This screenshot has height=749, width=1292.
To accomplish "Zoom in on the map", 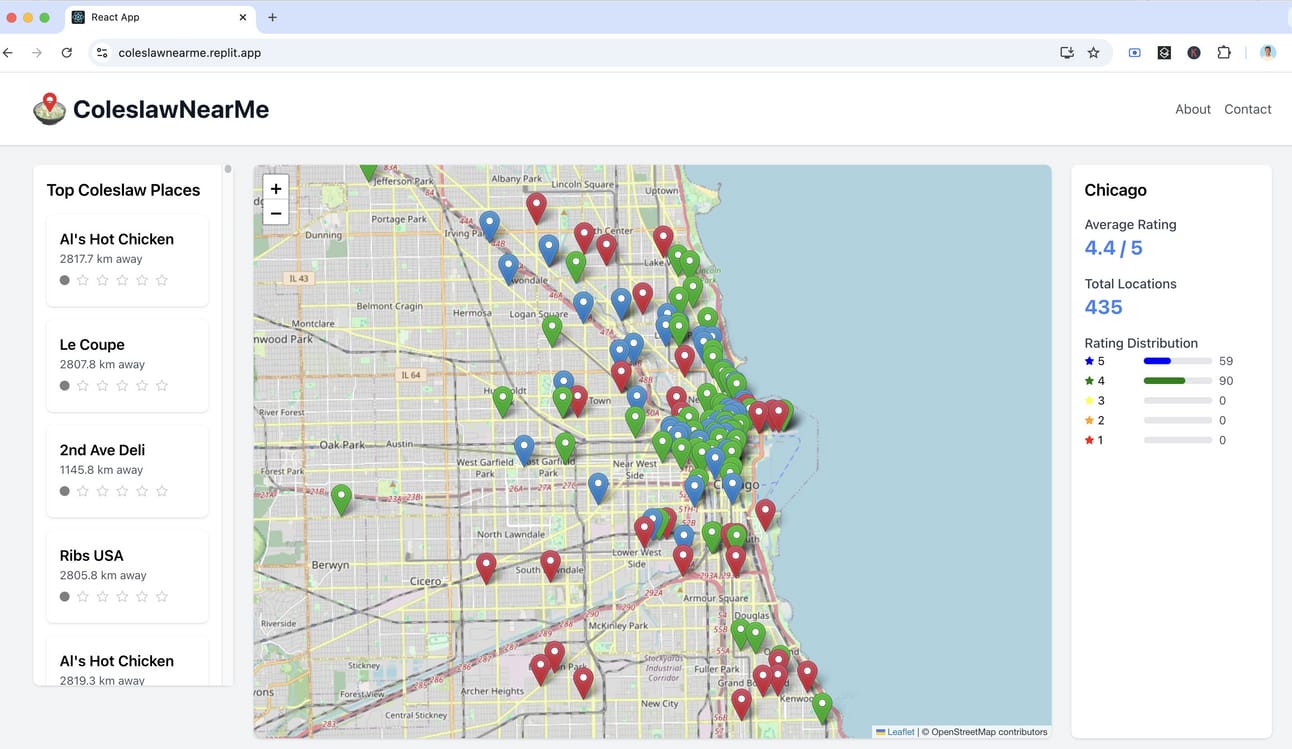I will (x=276, y=188).
